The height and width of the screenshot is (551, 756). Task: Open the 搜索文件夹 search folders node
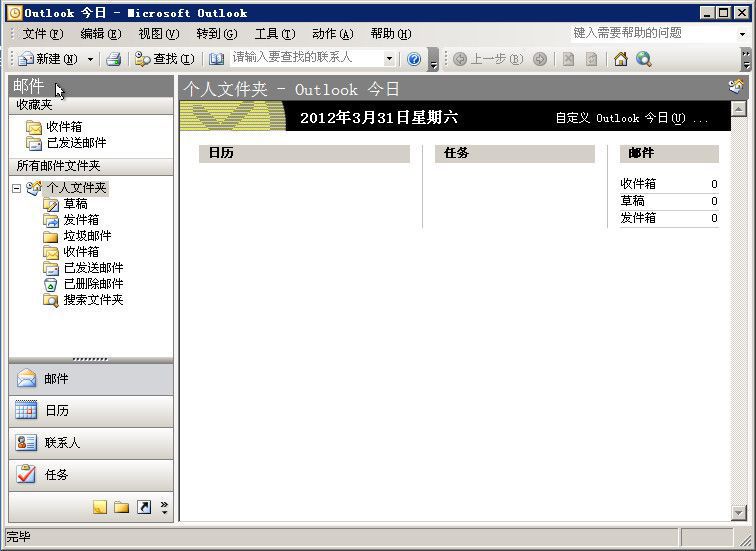93,300
